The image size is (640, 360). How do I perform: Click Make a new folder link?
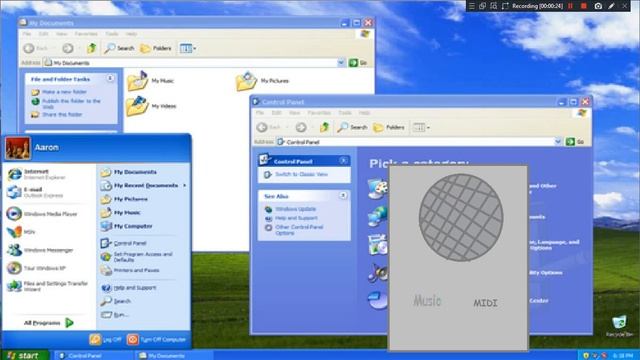[64, 92]
